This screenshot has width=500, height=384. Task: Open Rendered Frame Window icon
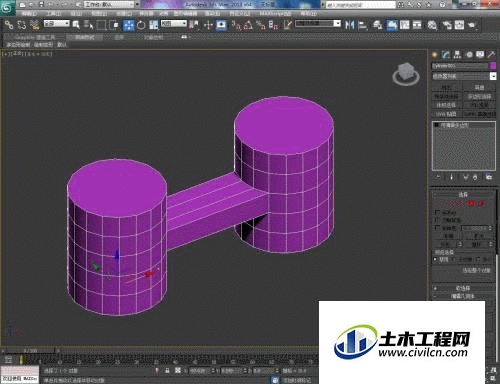tap(459, 25)
